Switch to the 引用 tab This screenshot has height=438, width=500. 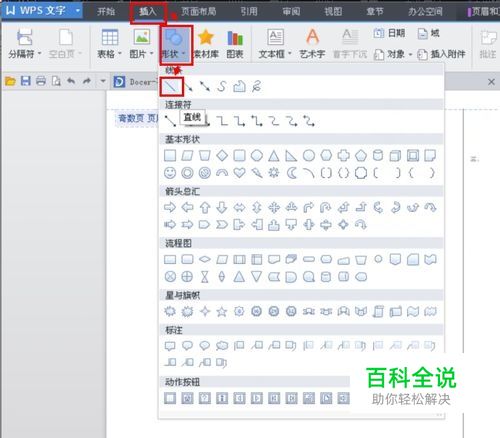[x=249, y=11]
